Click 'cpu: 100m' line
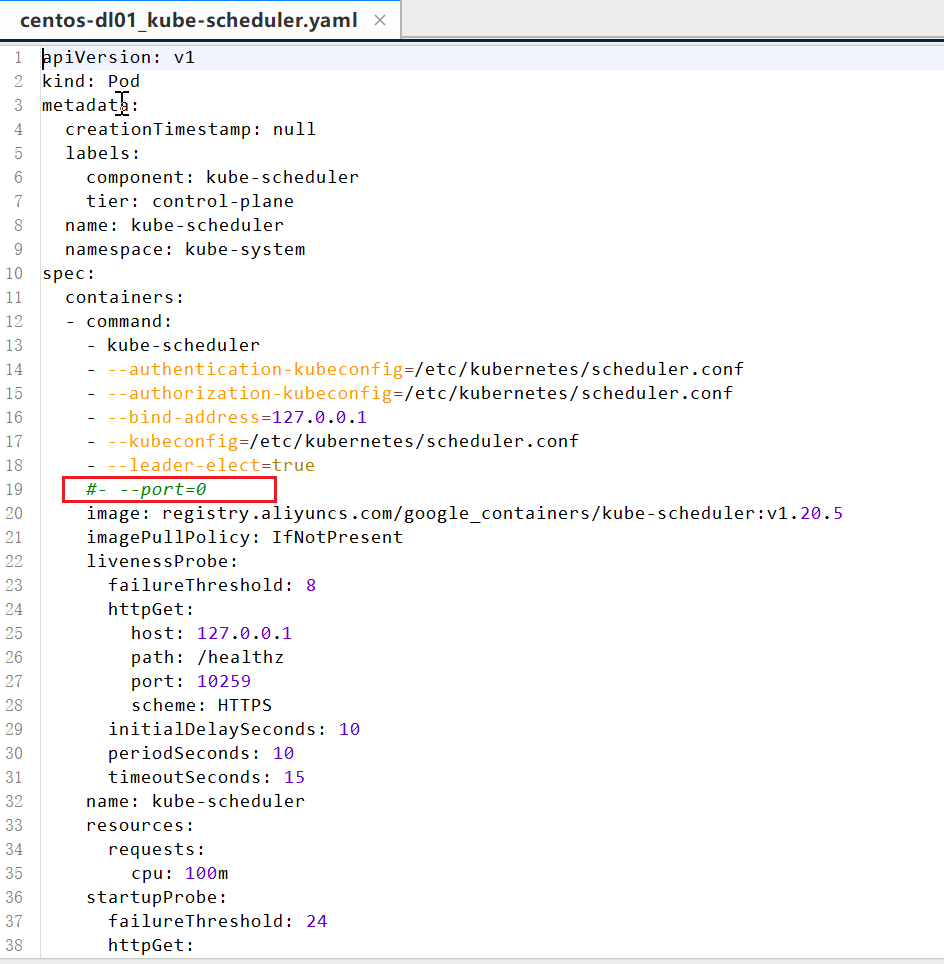This screenshot has height=964, width=944. point(180,872)
